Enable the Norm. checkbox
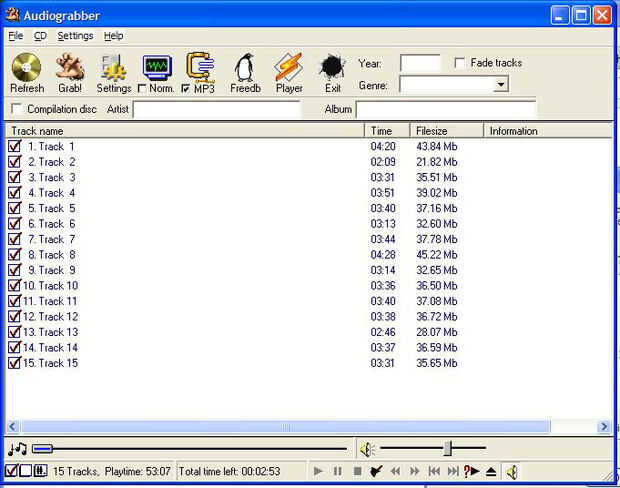The height and width of the screenshot is (488, 620). [x=142, y=89]
